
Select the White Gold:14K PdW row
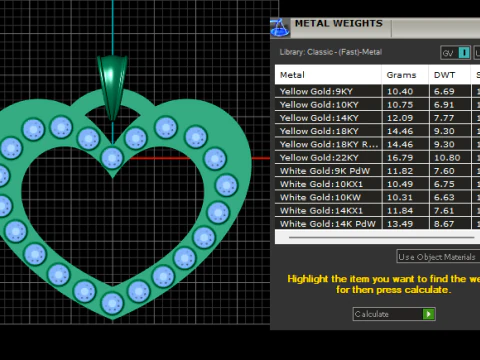tap(377, 223)
